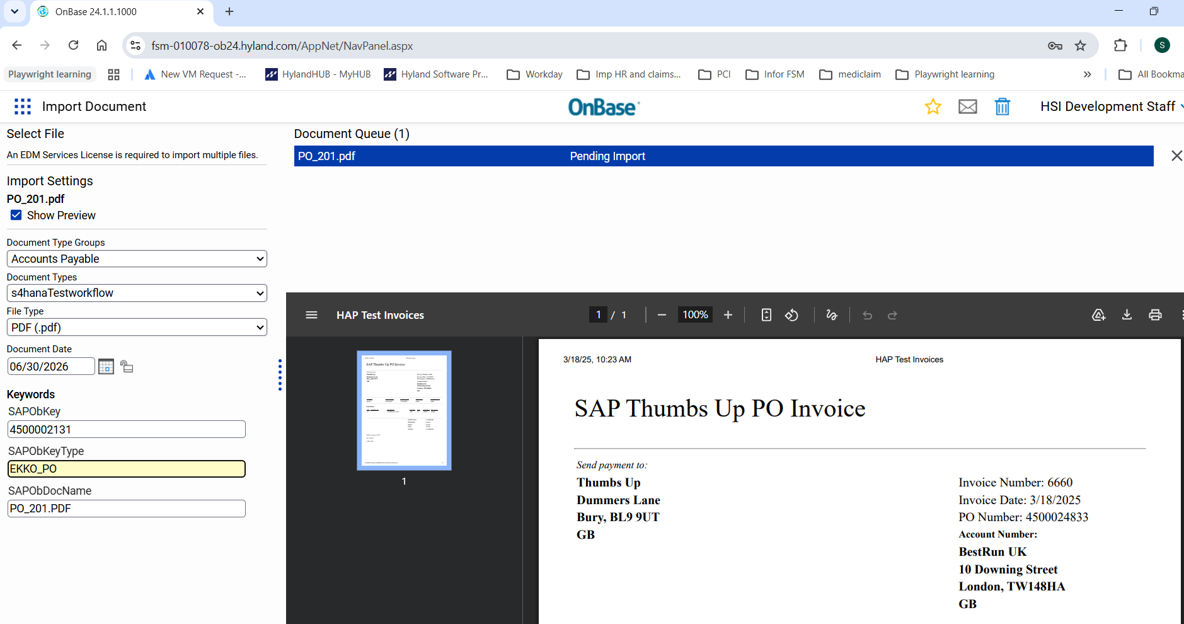Uncheck the Show Preview checkbox
The width and height of the screenshot is (1184, 624).
pos(16,215)
